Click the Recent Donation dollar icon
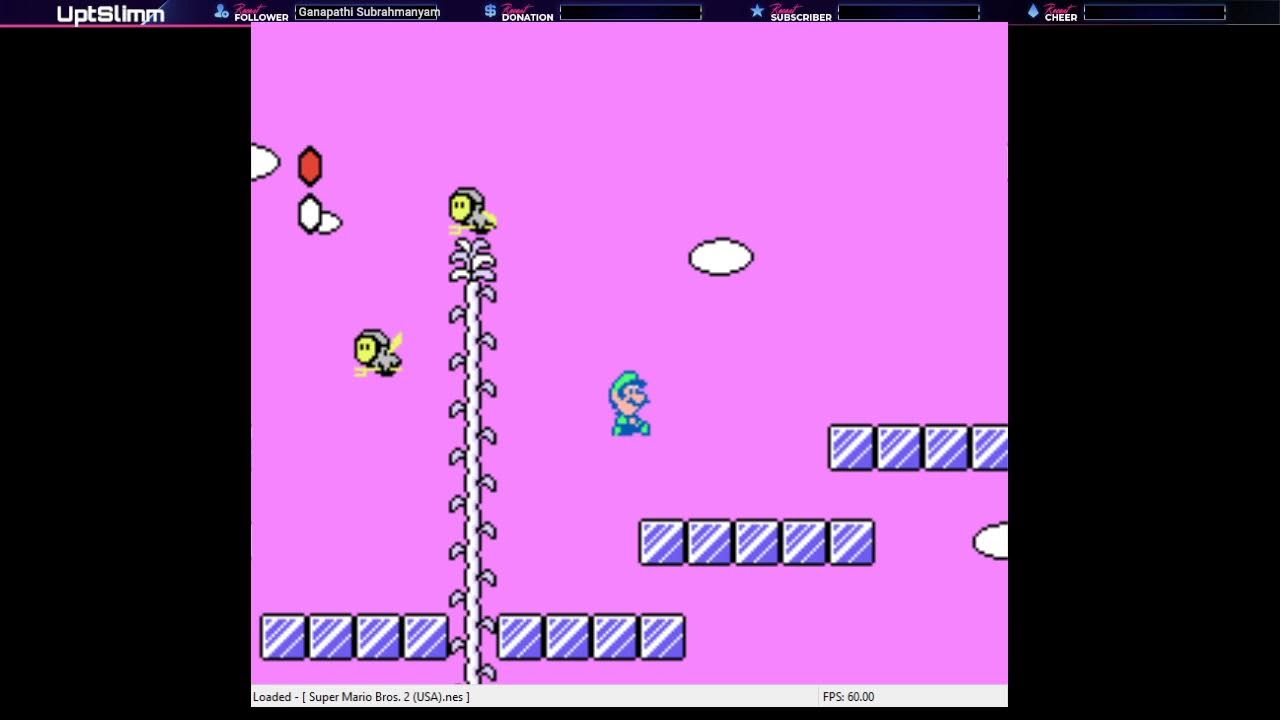This screenshot has height=720, width=1280. coord(490,11)
